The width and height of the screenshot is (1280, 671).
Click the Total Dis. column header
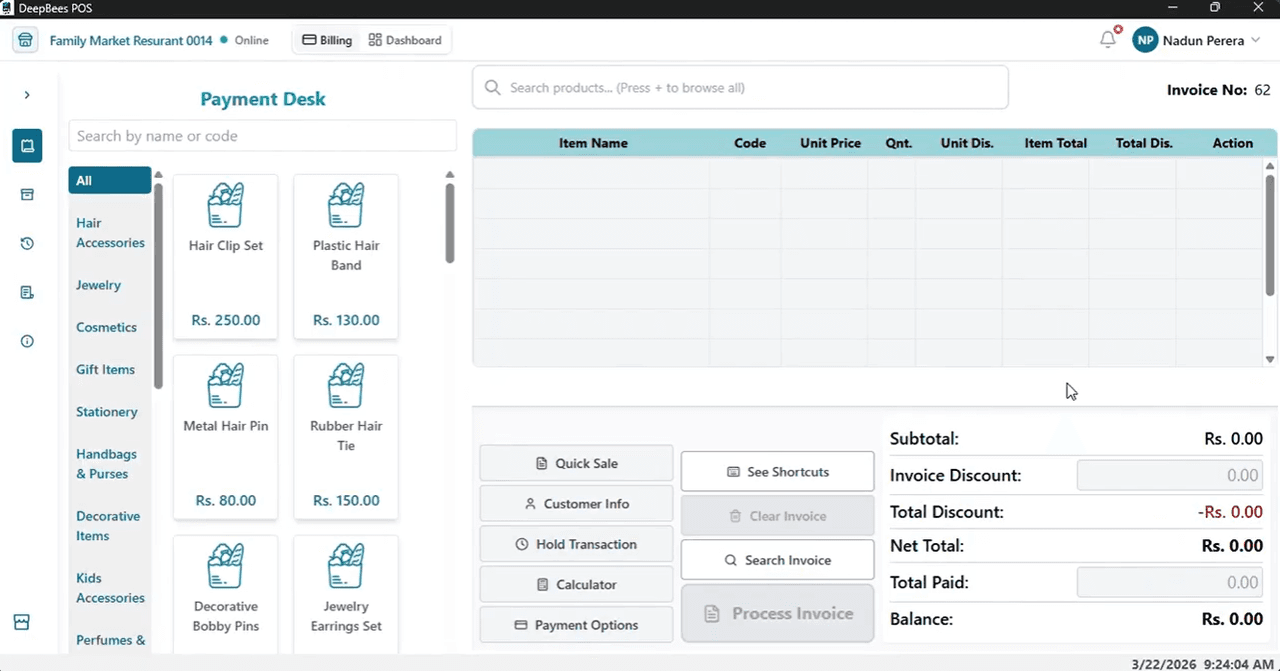click(x=1144, y=143)
